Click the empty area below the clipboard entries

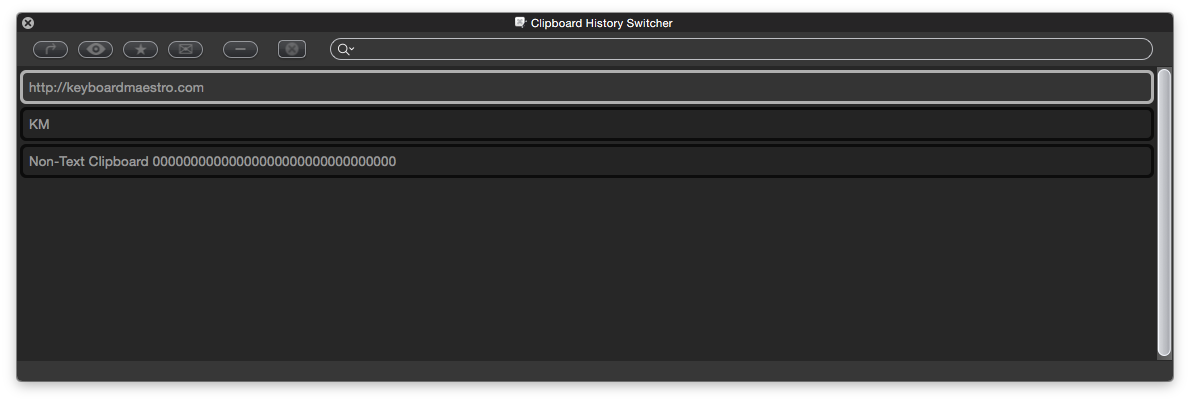pyautogui.click(x=587, y=269)
